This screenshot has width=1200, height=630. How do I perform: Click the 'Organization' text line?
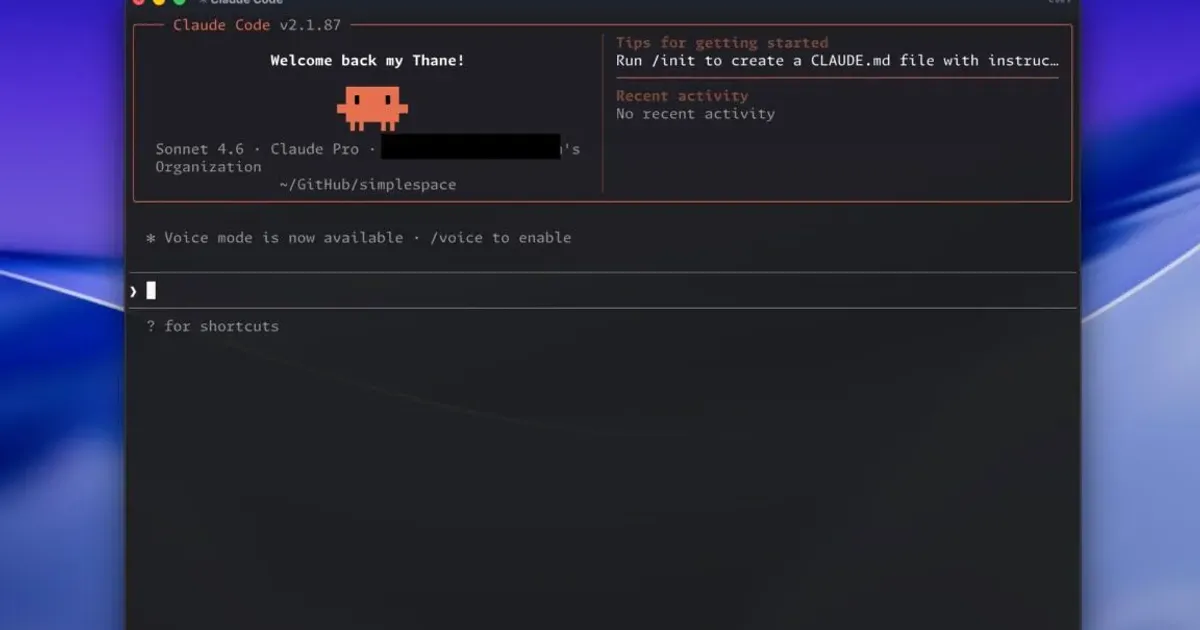click(x=208, y=167)
